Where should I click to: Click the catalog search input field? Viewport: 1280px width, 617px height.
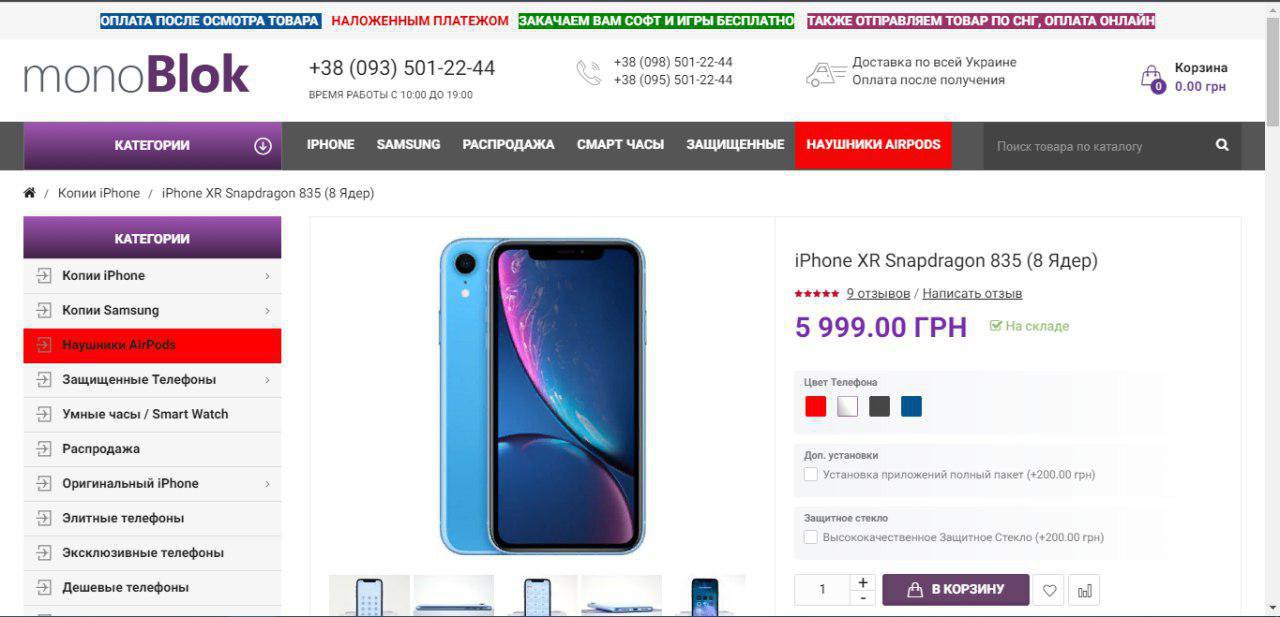coord(1100,146)
